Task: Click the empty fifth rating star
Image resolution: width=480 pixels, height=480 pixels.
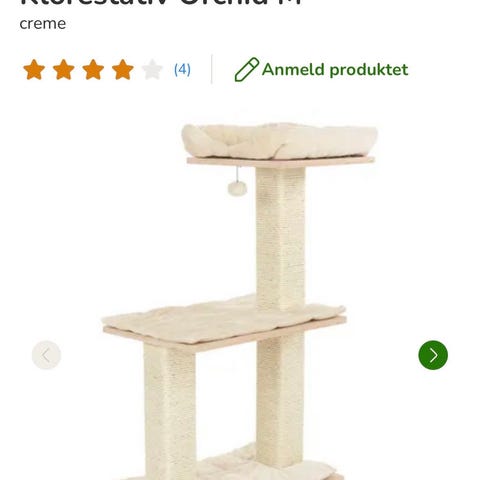Action: (x=152, y=70)
